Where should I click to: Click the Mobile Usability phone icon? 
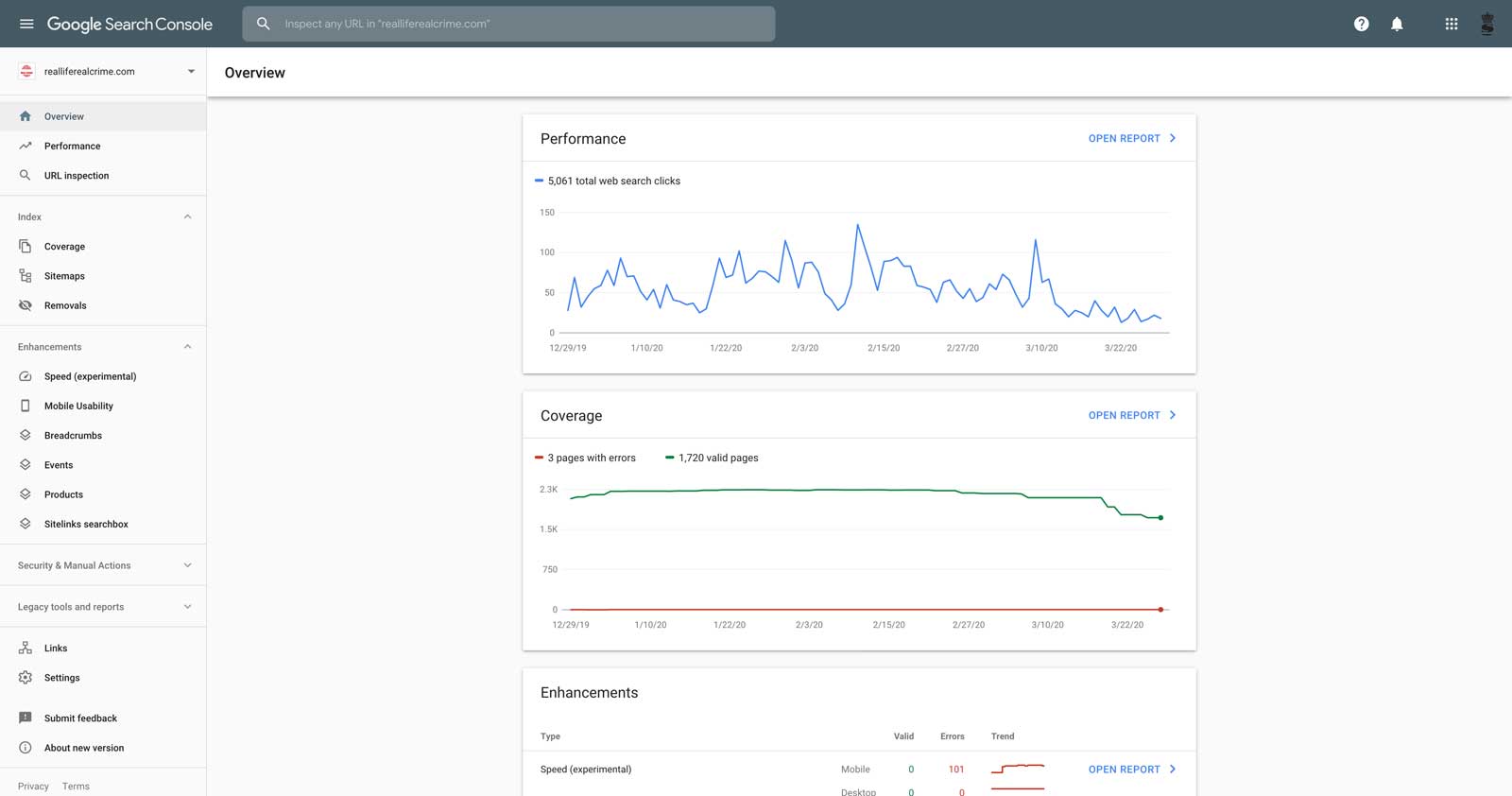[26, 406]
